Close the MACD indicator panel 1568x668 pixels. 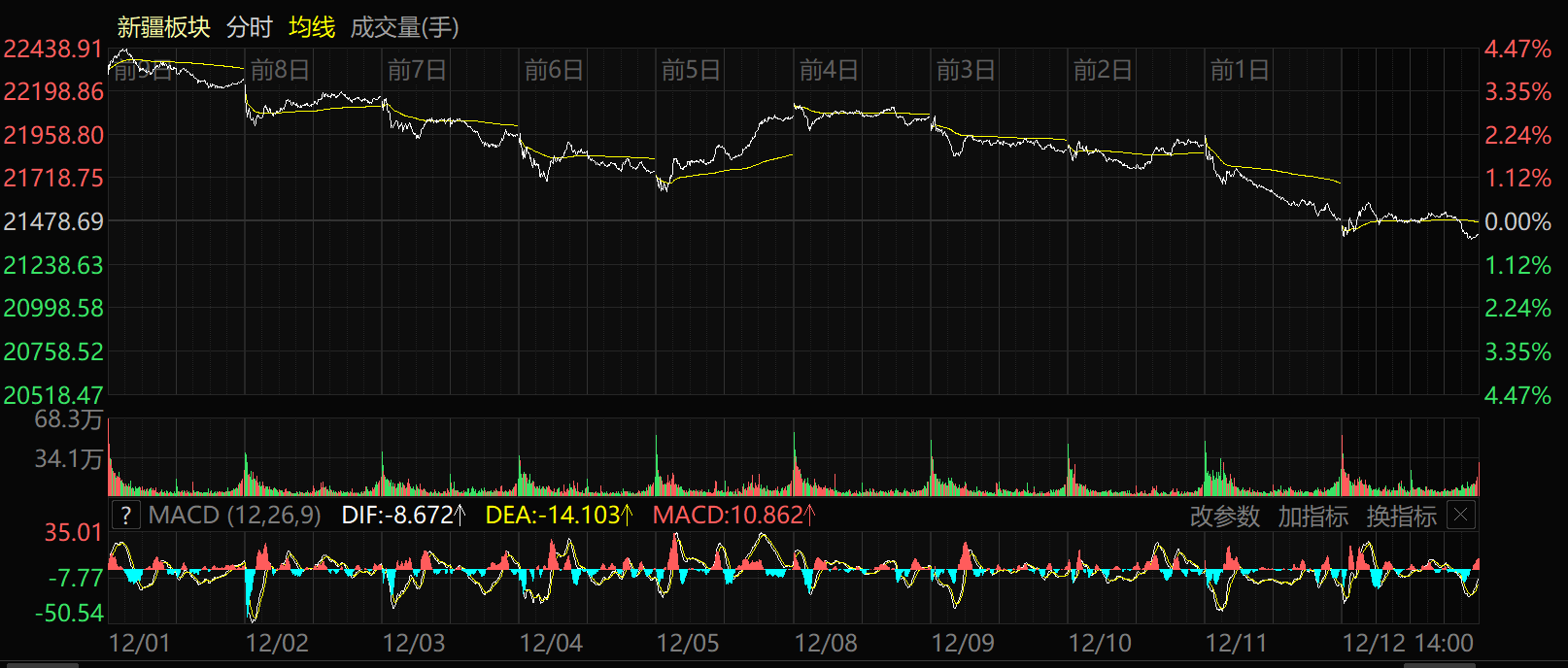(x=1460, y=516)
